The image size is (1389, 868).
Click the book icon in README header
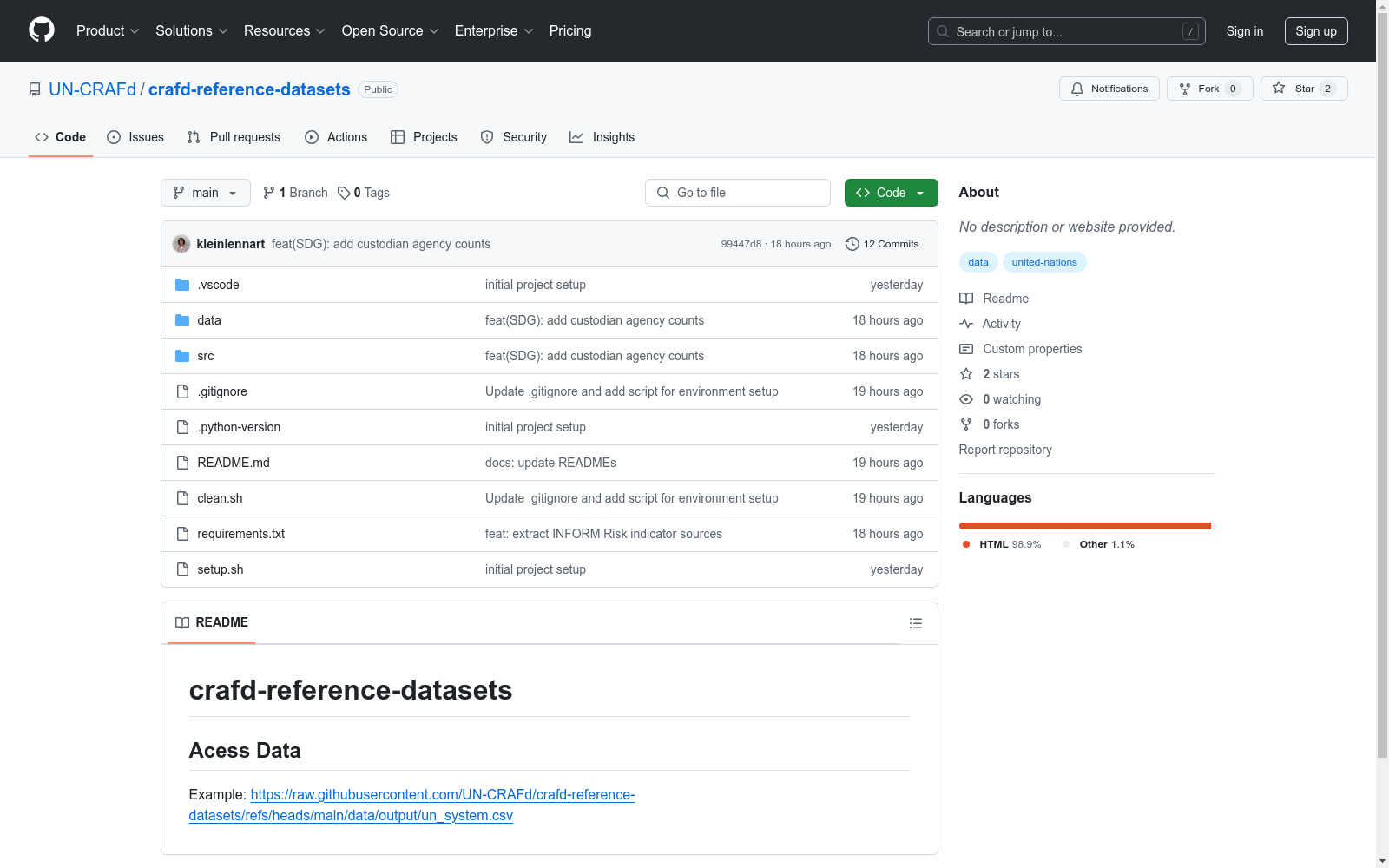pos(182,622)
